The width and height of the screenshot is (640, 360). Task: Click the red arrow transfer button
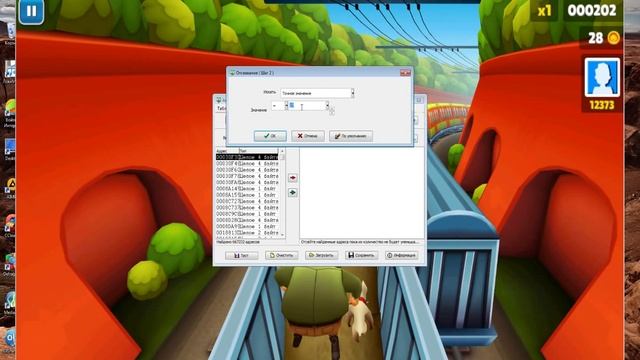point(293,178)
